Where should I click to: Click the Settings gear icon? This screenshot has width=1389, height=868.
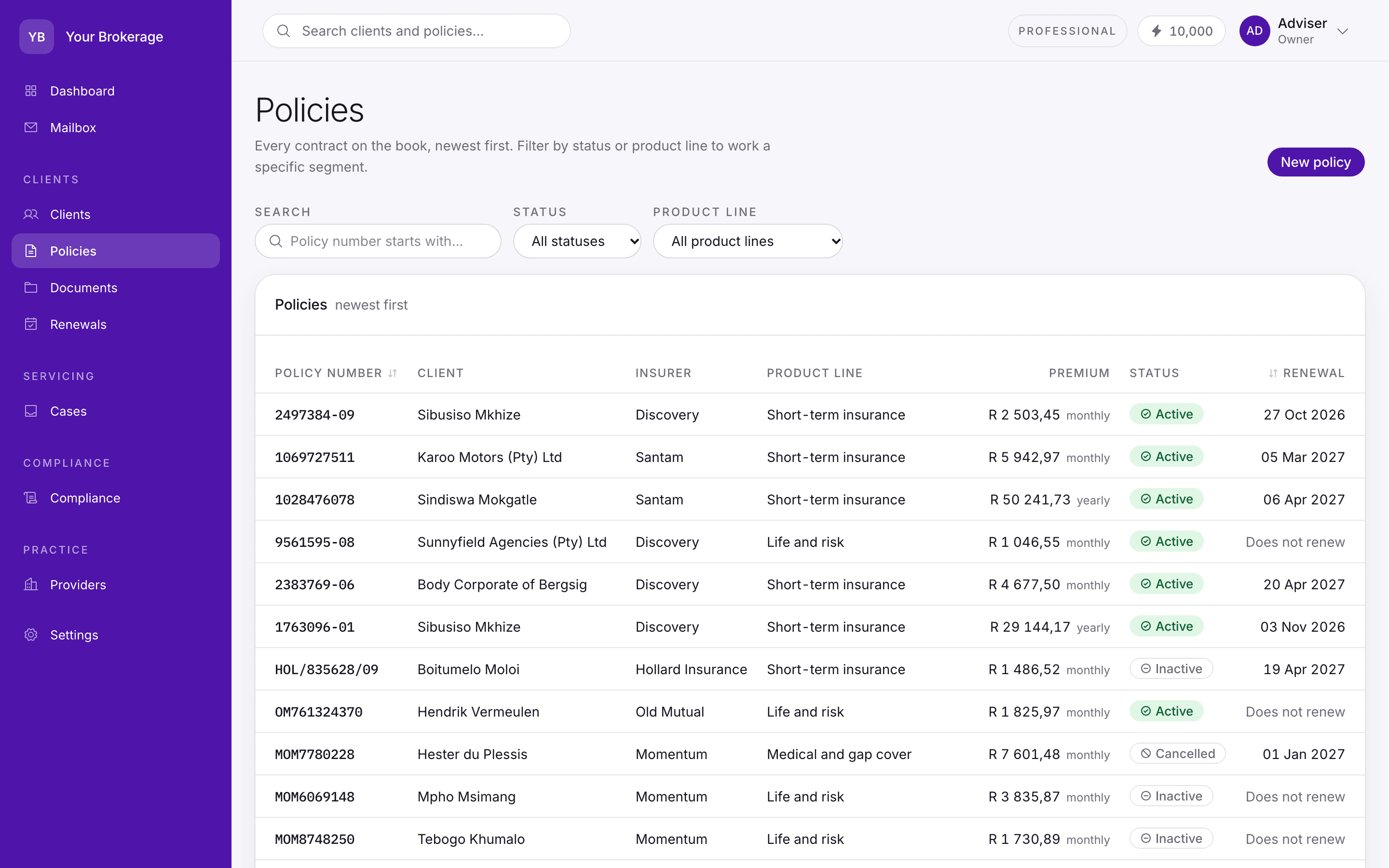[x=31, y=634]
